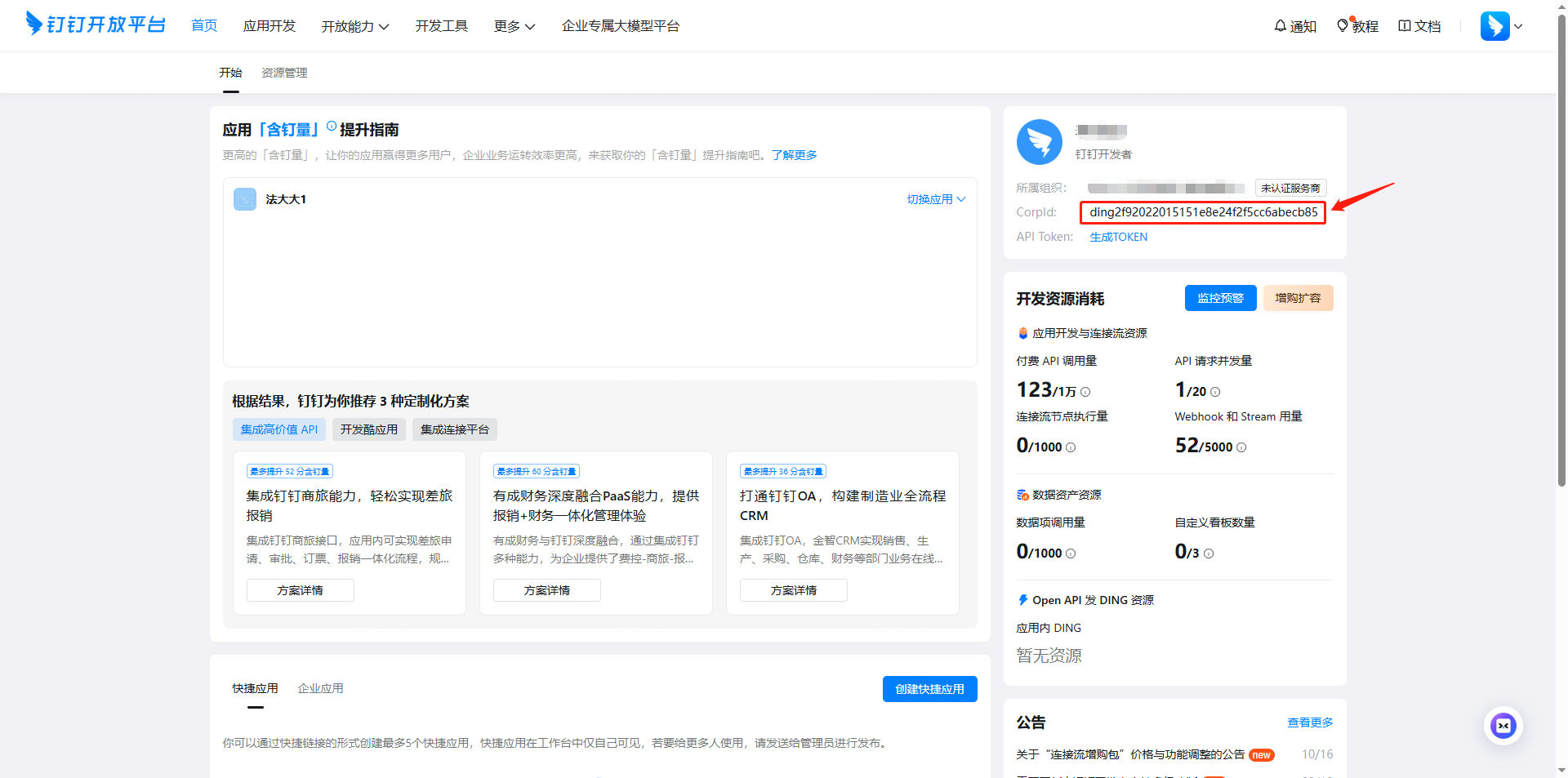1568x778 pixels.
Task: Go to the 首页 nav item
Action: pyautogui.click(x=204, y=26)
